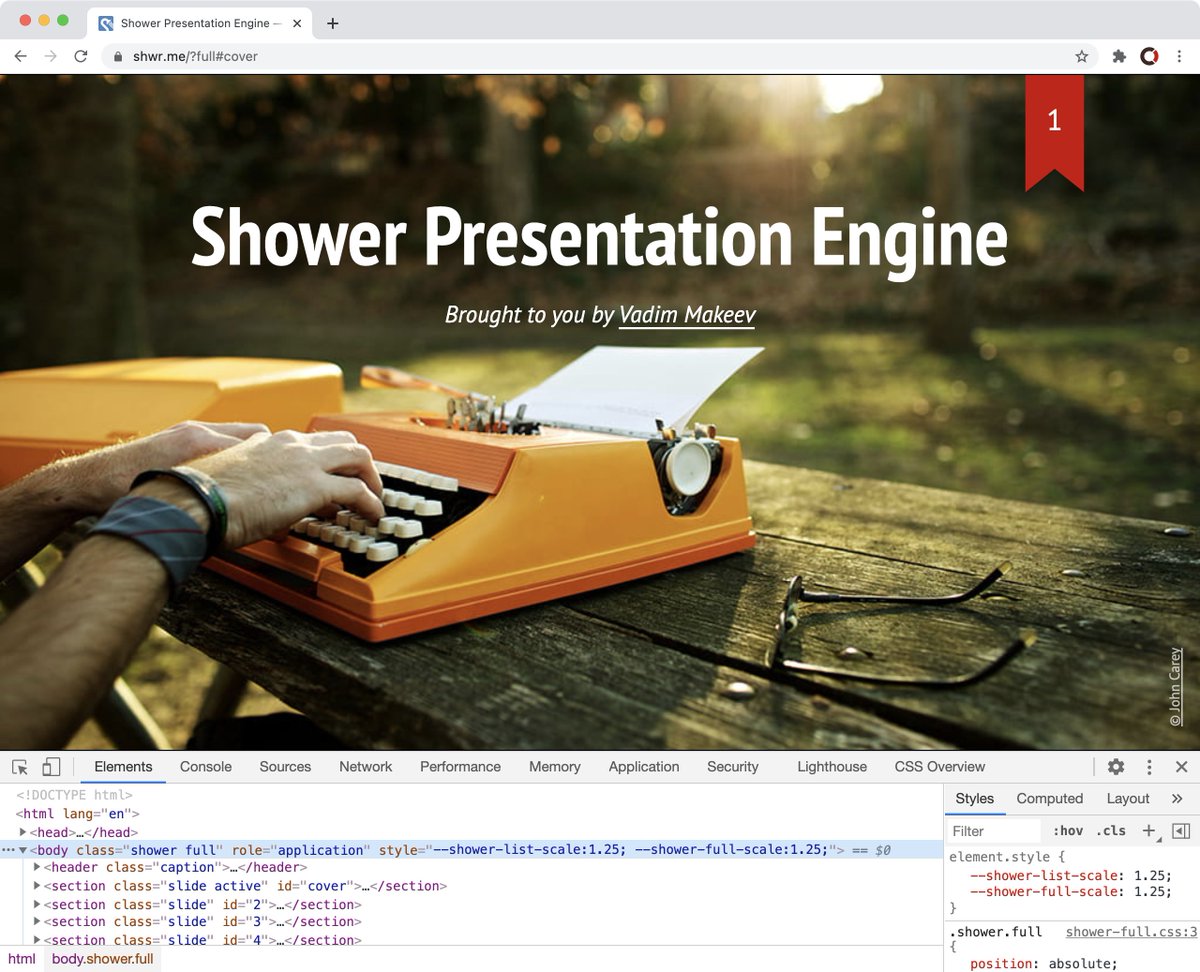
Task: Select the Layout sidebar tab
Action: 1128,798
